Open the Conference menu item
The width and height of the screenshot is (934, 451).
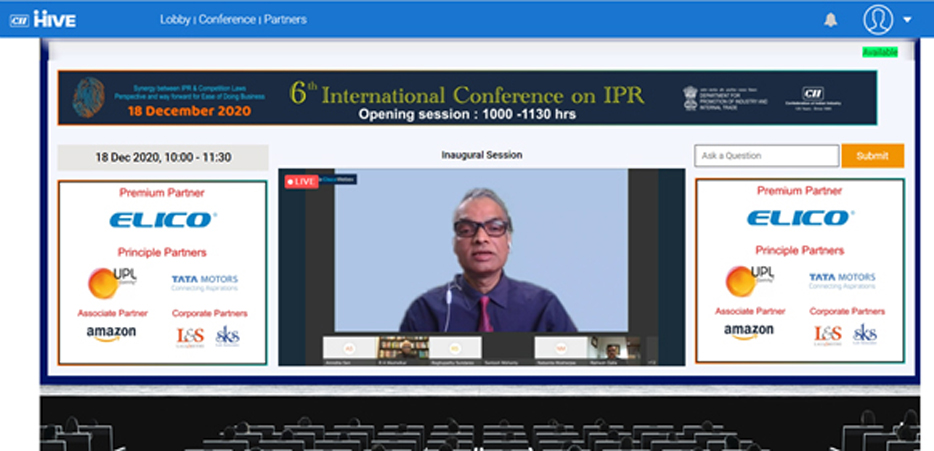227,20
